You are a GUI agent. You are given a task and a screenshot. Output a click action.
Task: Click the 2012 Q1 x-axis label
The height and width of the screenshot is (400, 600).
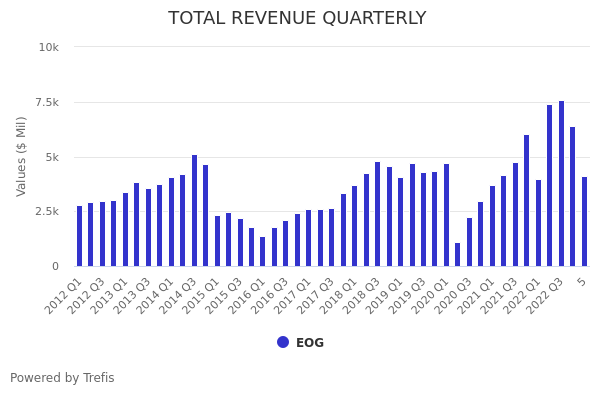pos(62,295)
